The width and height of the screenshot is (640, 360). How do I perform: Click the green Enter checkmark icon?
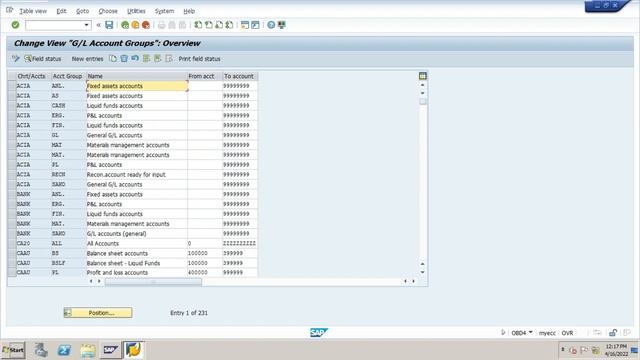coord(15,25)
